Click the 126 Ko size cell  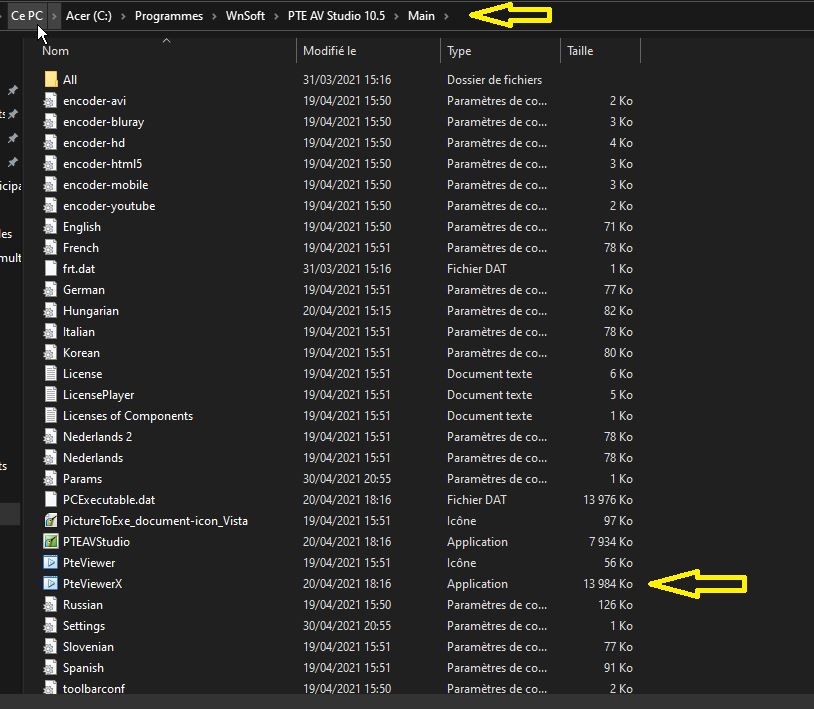point(615,605)
